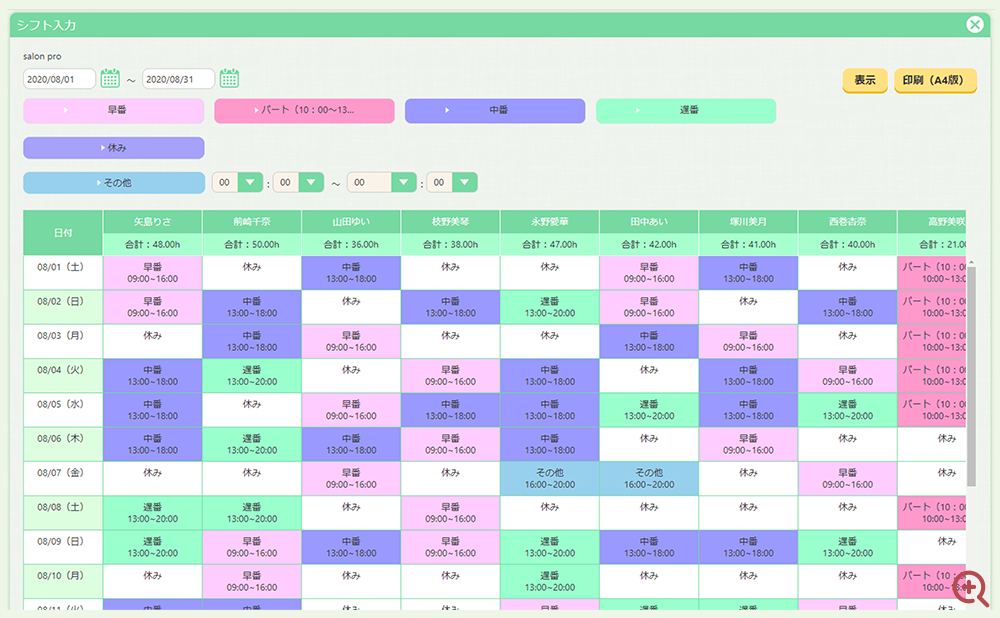Click the 矢島りさ column header

[152, 221]
